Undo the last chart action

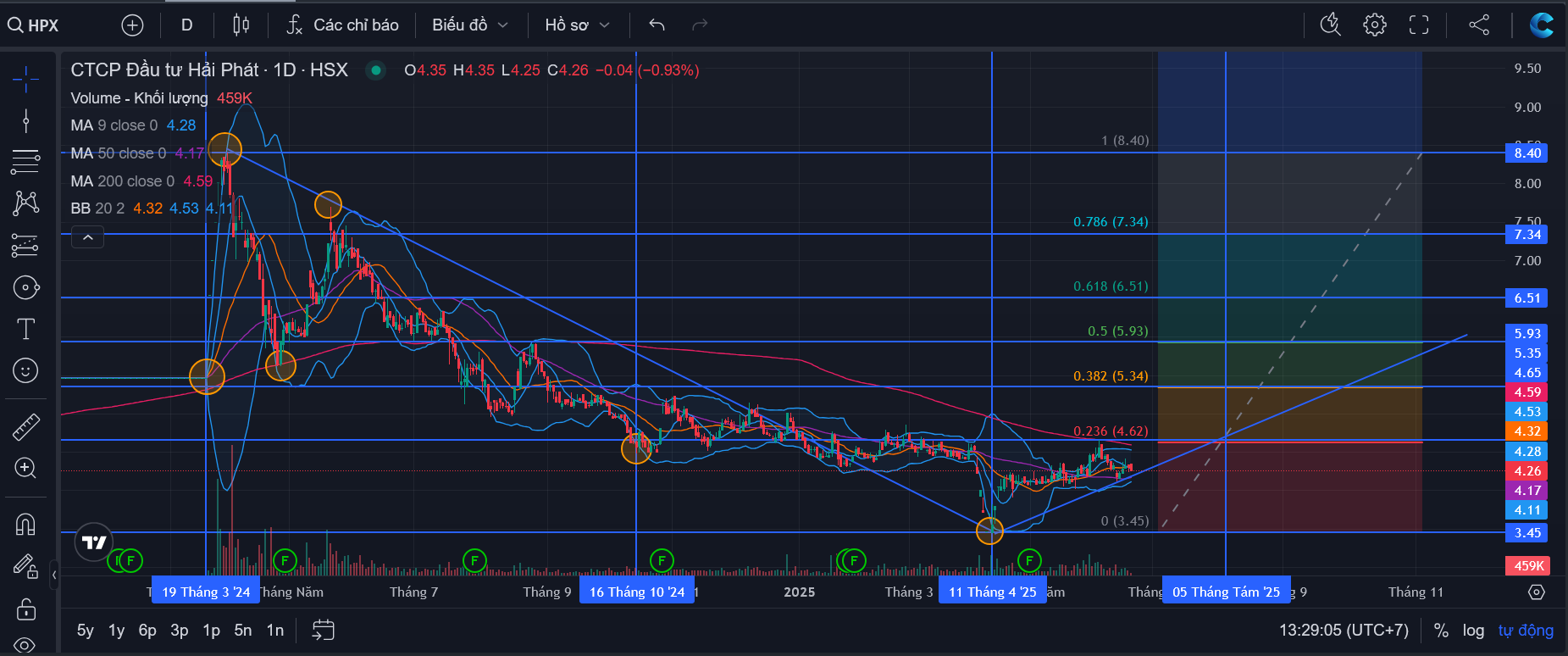pyautogui.click(x=657, y=25)
